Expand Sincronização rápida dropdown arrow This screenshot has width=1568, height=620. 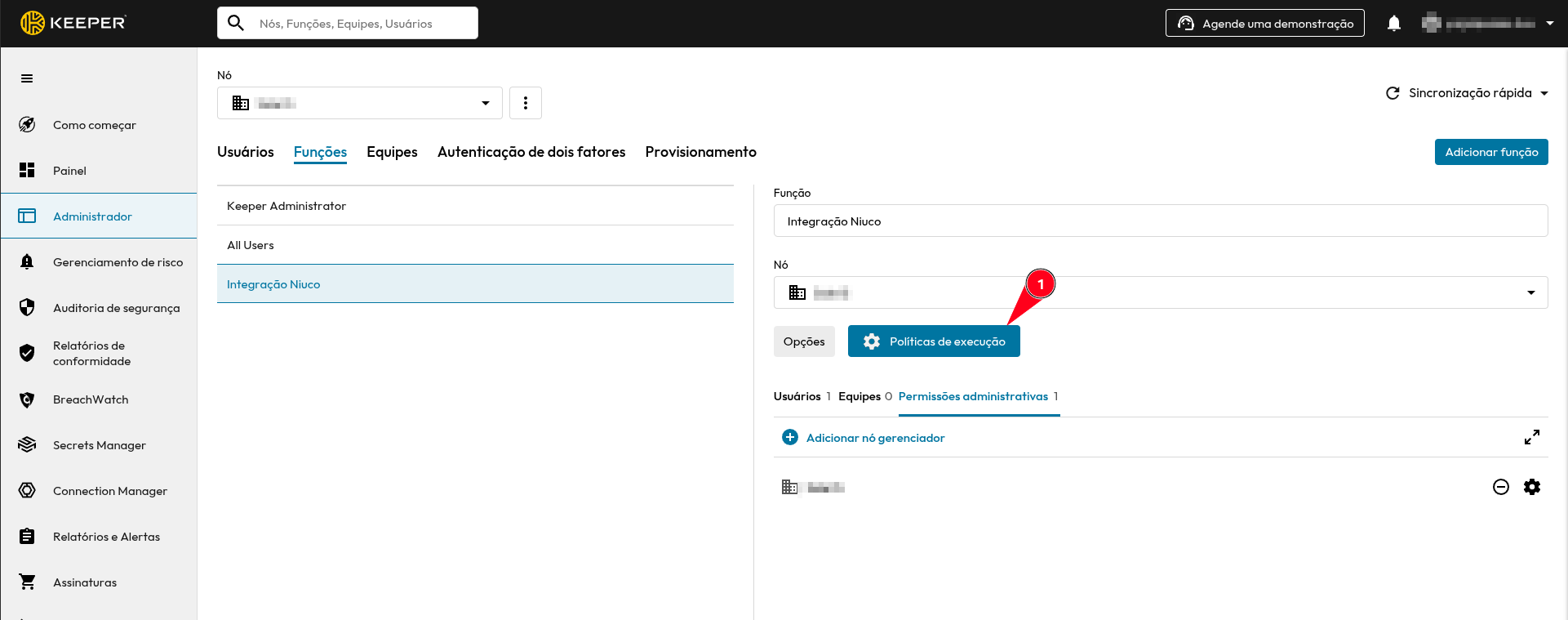pos(1544,93)
